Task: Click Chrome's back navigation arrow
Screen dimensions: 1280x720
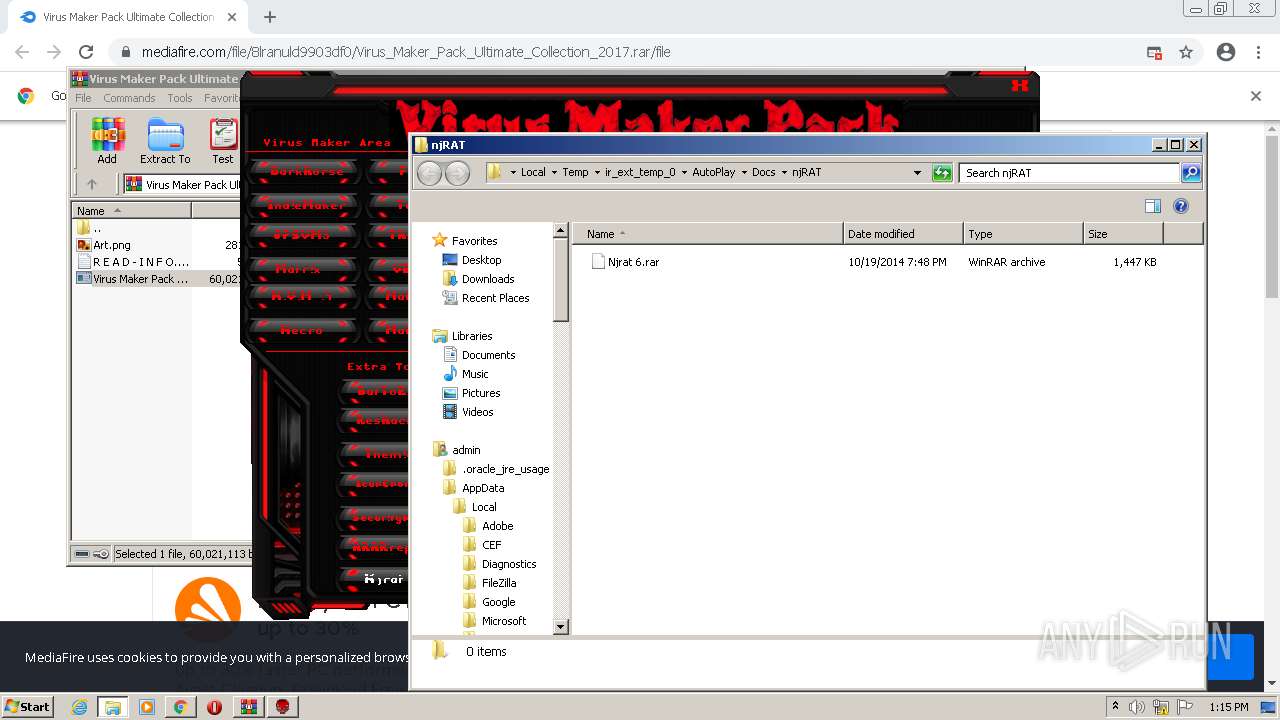Action: [22, 52]
